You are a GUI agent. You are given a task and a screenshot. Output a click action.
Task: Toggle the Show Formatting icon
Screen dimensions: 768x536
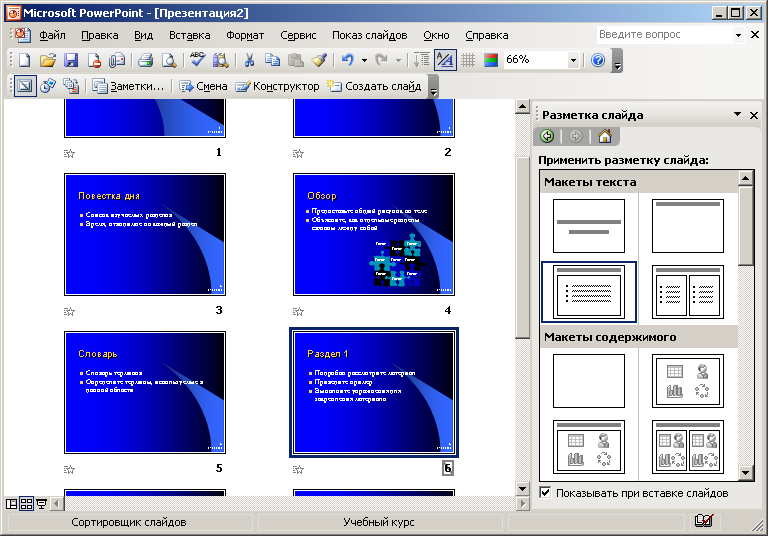445,60
